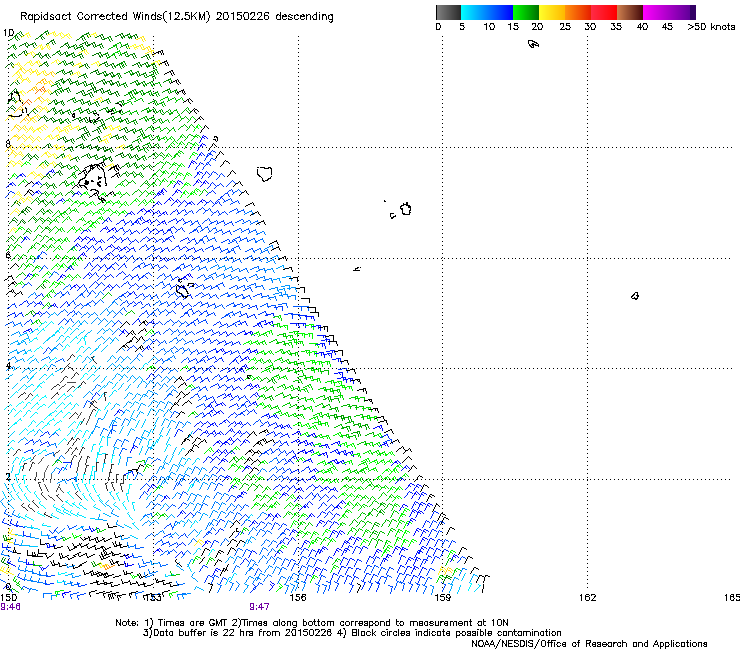740x650 pixels.
Task: Click the latitude label '2' on left axis
Action: point(8,477)
